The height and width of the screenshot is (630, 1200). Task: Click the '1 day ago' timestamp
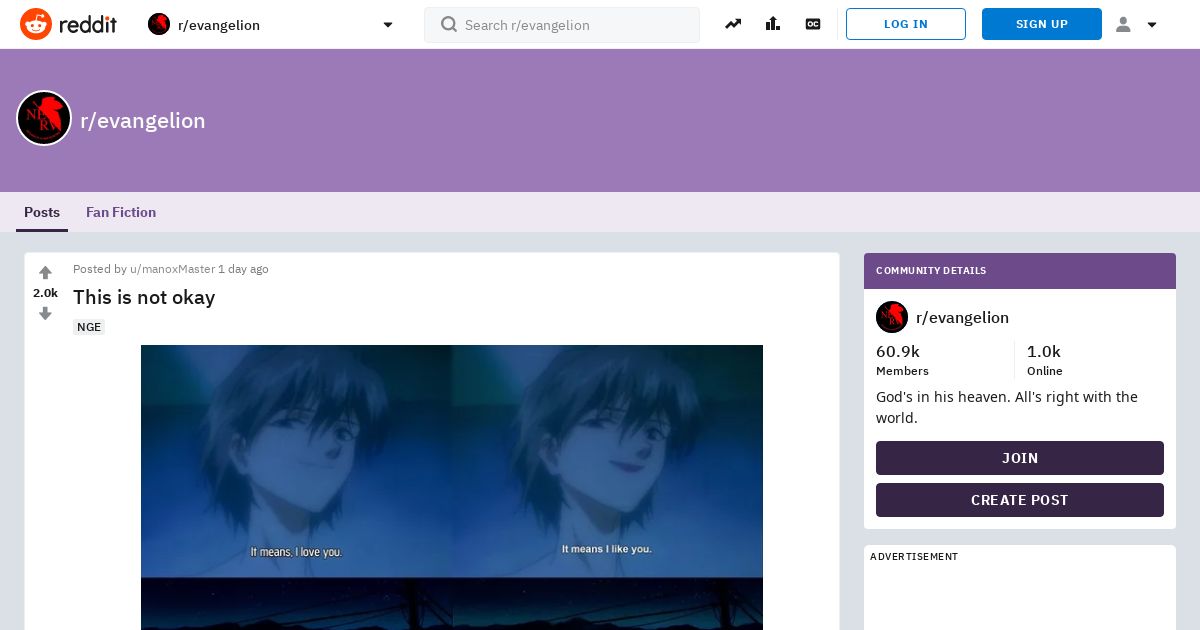(x=243, y=269)
